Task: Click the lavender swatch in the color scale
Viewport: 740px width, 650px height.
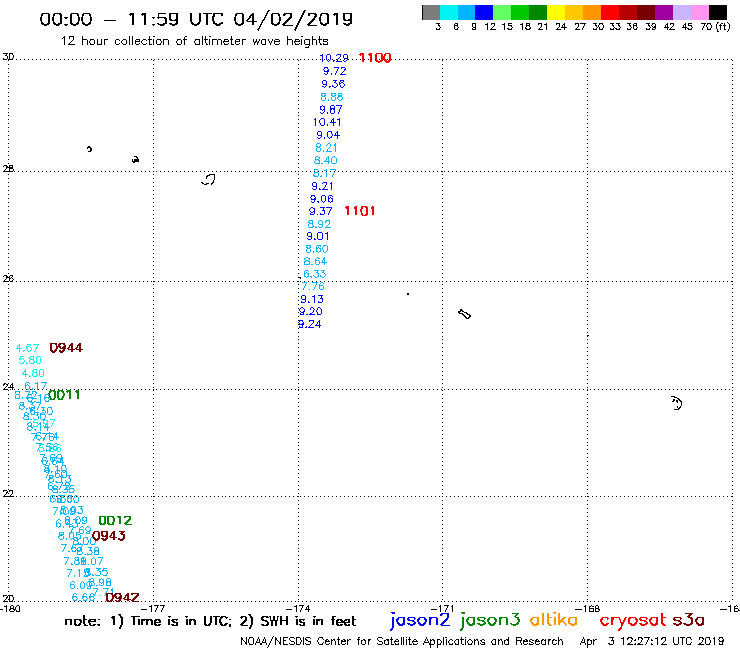Action: [681, 12]
